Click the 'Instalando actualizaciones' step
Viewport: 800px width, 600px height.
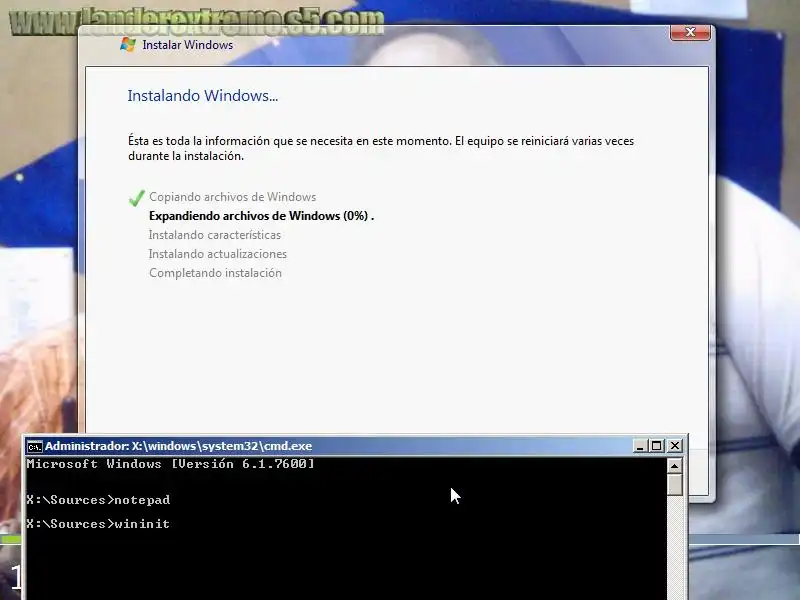point(218,254)
